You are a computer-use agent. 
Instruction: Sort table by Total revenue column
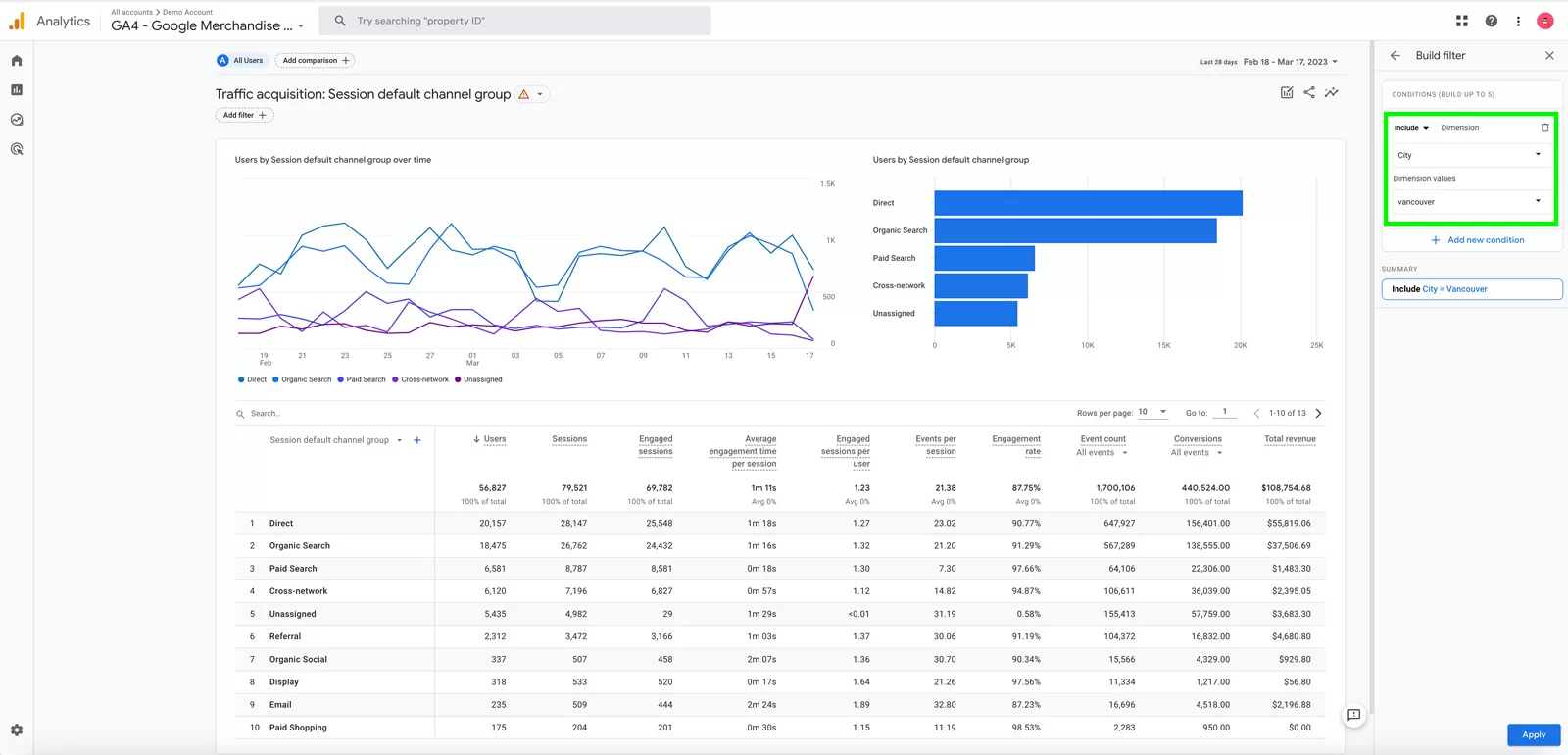click(1290, 439)
